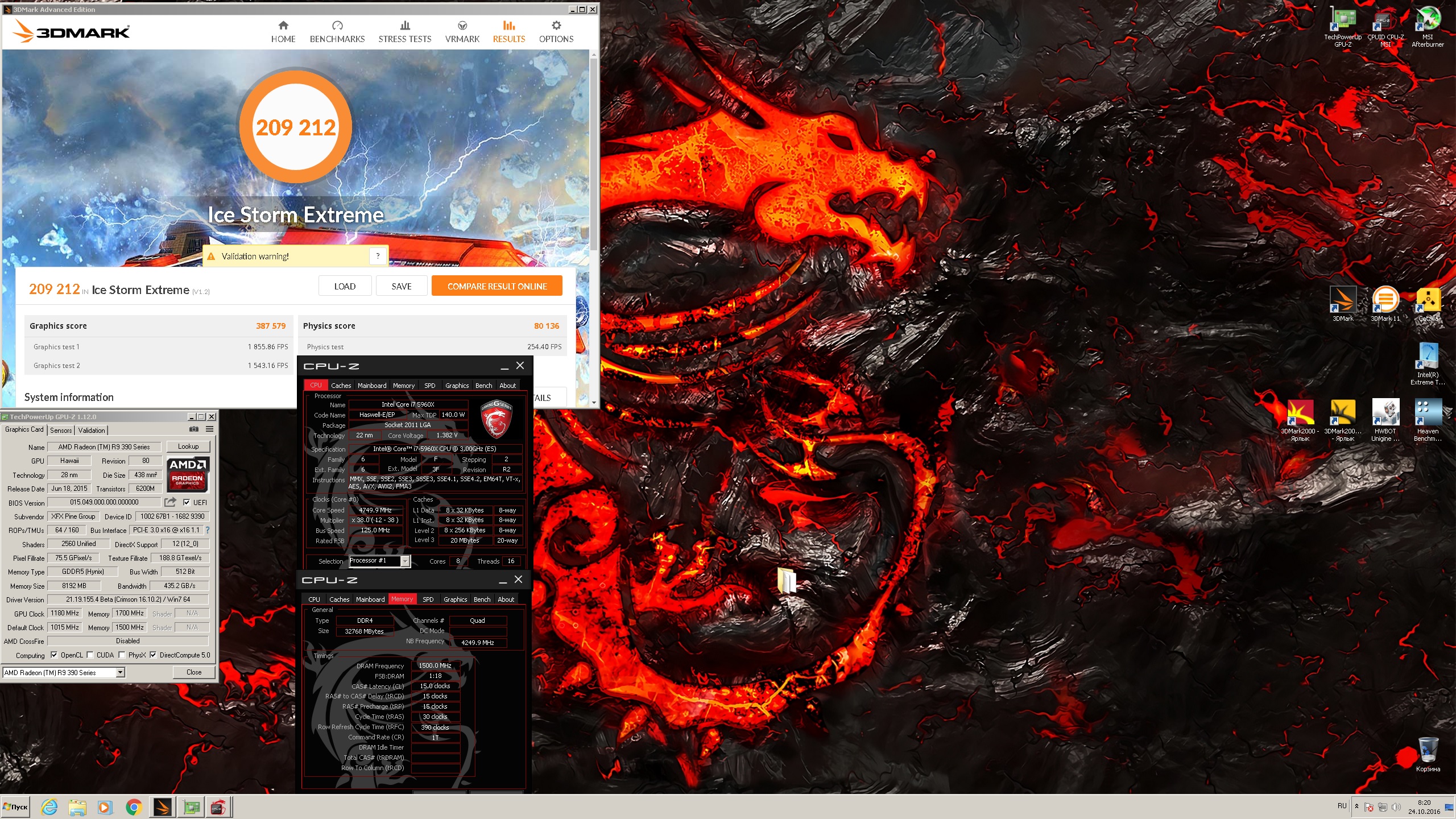
Task: Click RU language indicator in tray
Action: click(1342, 806)
